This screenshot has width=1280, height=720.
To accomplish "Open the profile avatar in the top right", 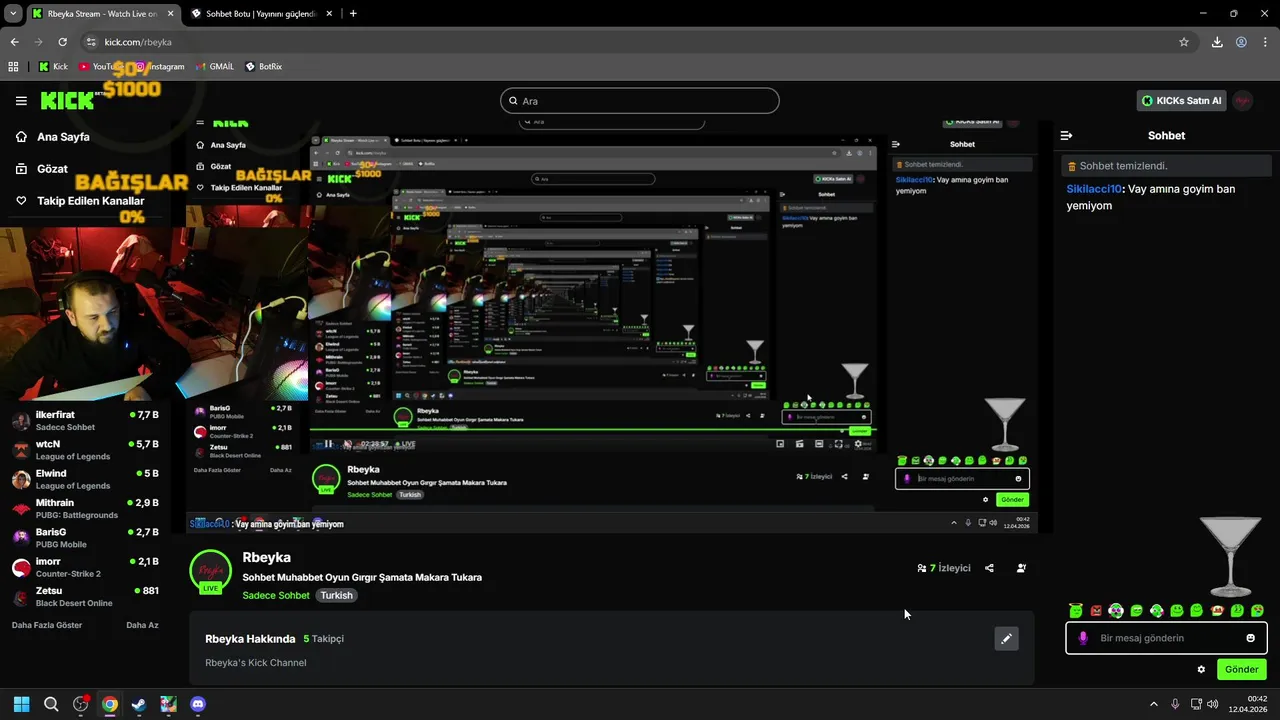I will [x=1243, y=101].
